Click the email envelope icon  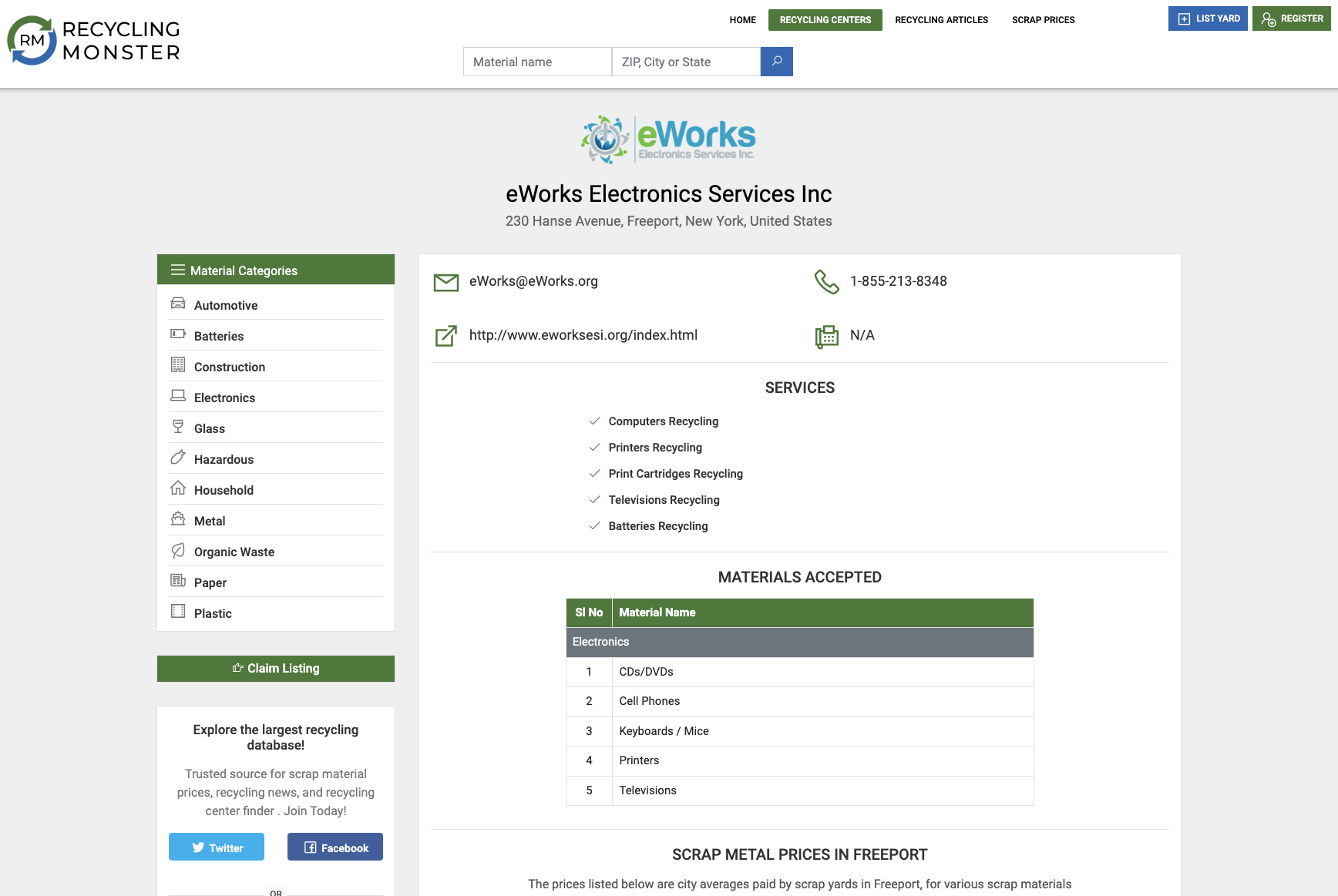(x=446, y=283)
